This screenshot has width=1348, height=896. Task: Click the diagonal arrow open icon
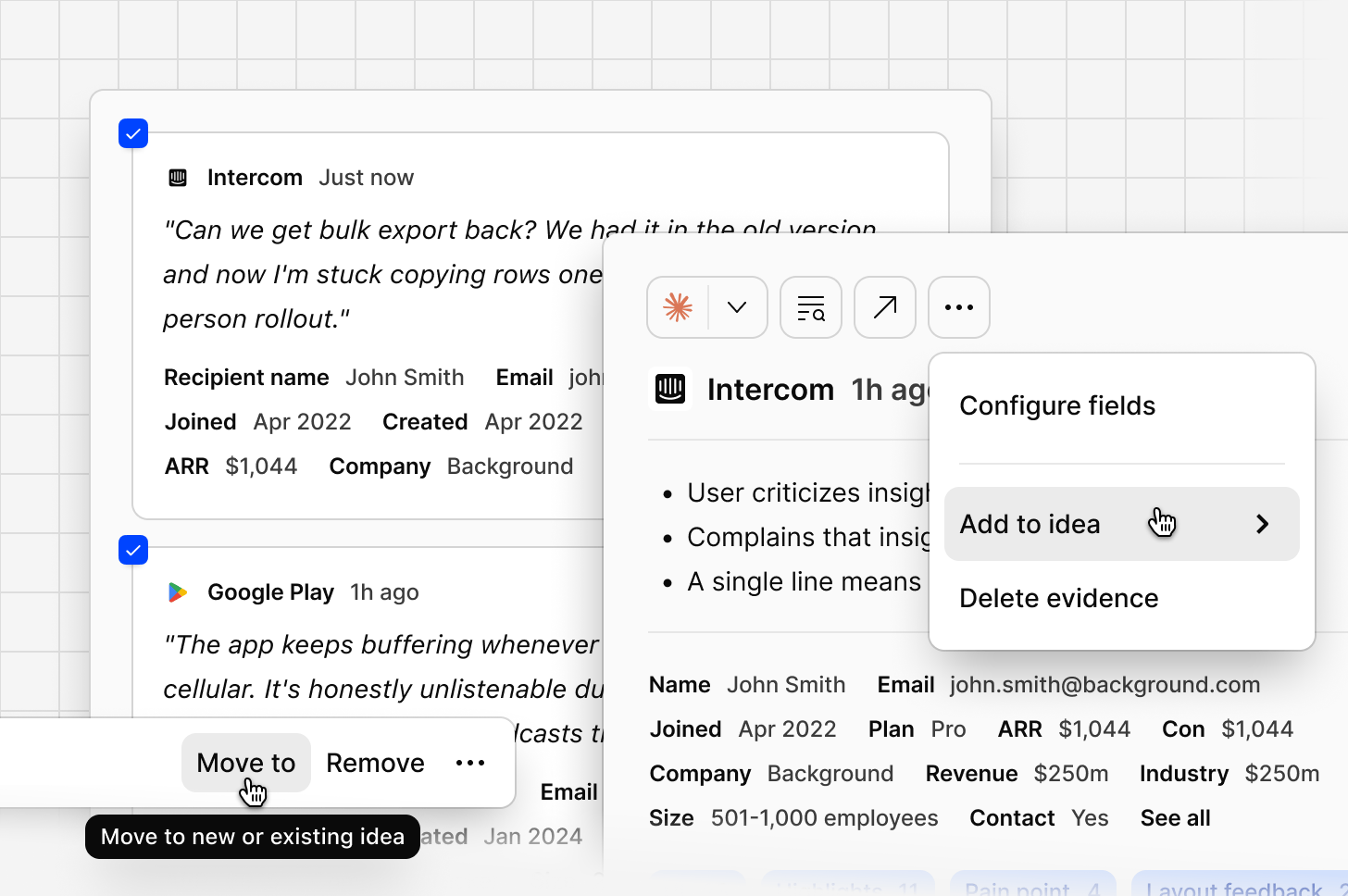coord(885,307)
